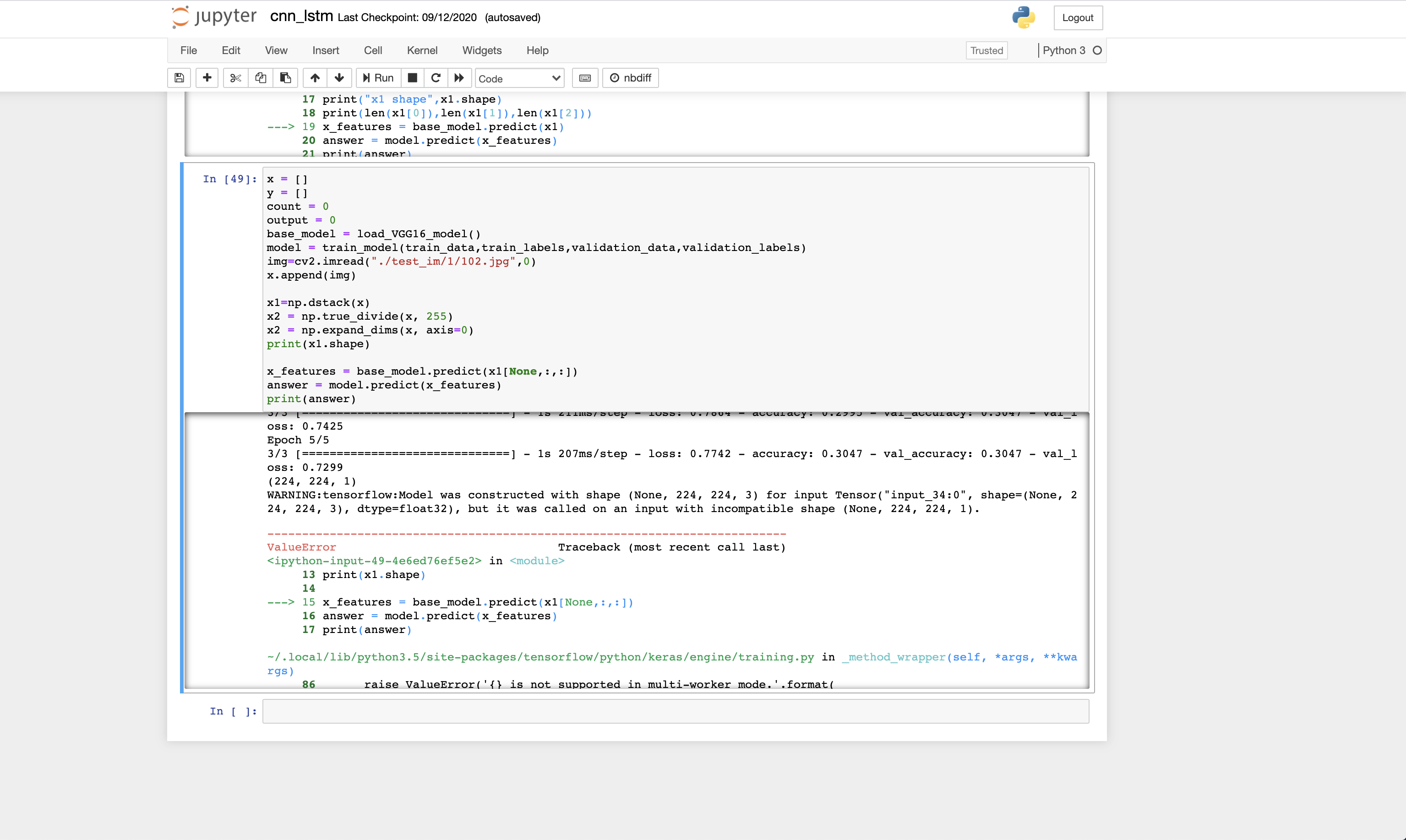Insert a new cell with the plus icon
Viewport: 1406px width, 840px height.
pyautogui.click(x=207, y=77)
